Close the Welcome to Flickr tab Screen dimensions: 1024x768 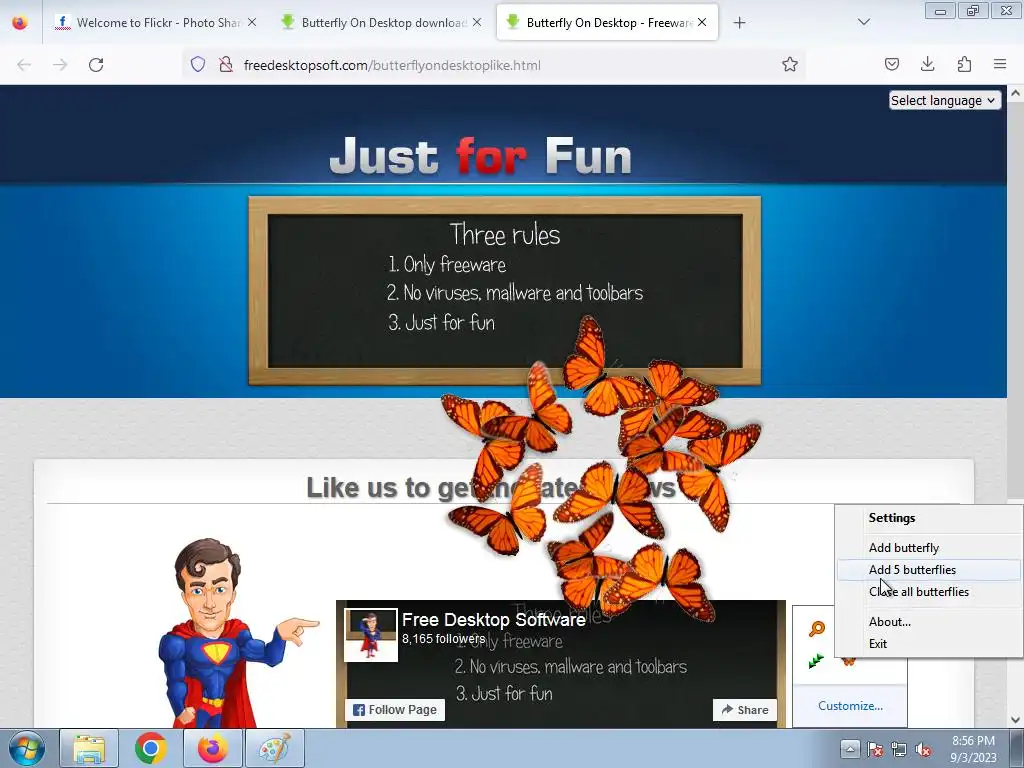[x=252, y=22]
